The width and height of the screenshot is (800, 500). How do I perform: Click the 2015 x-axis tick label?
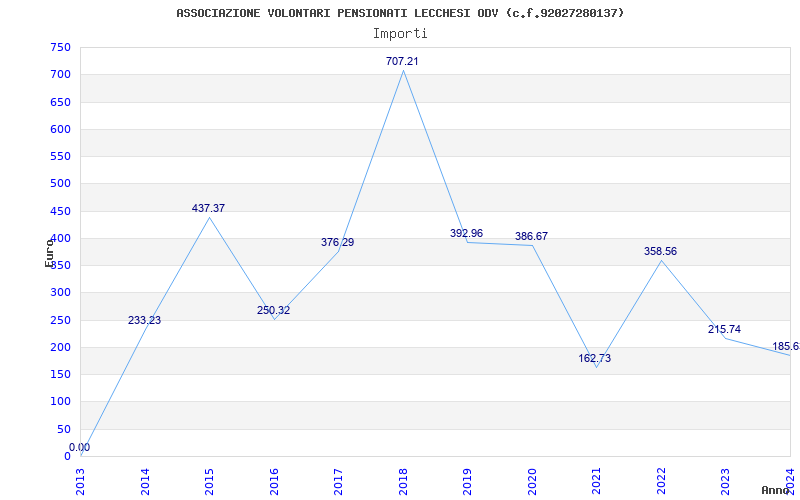(209, 481)
